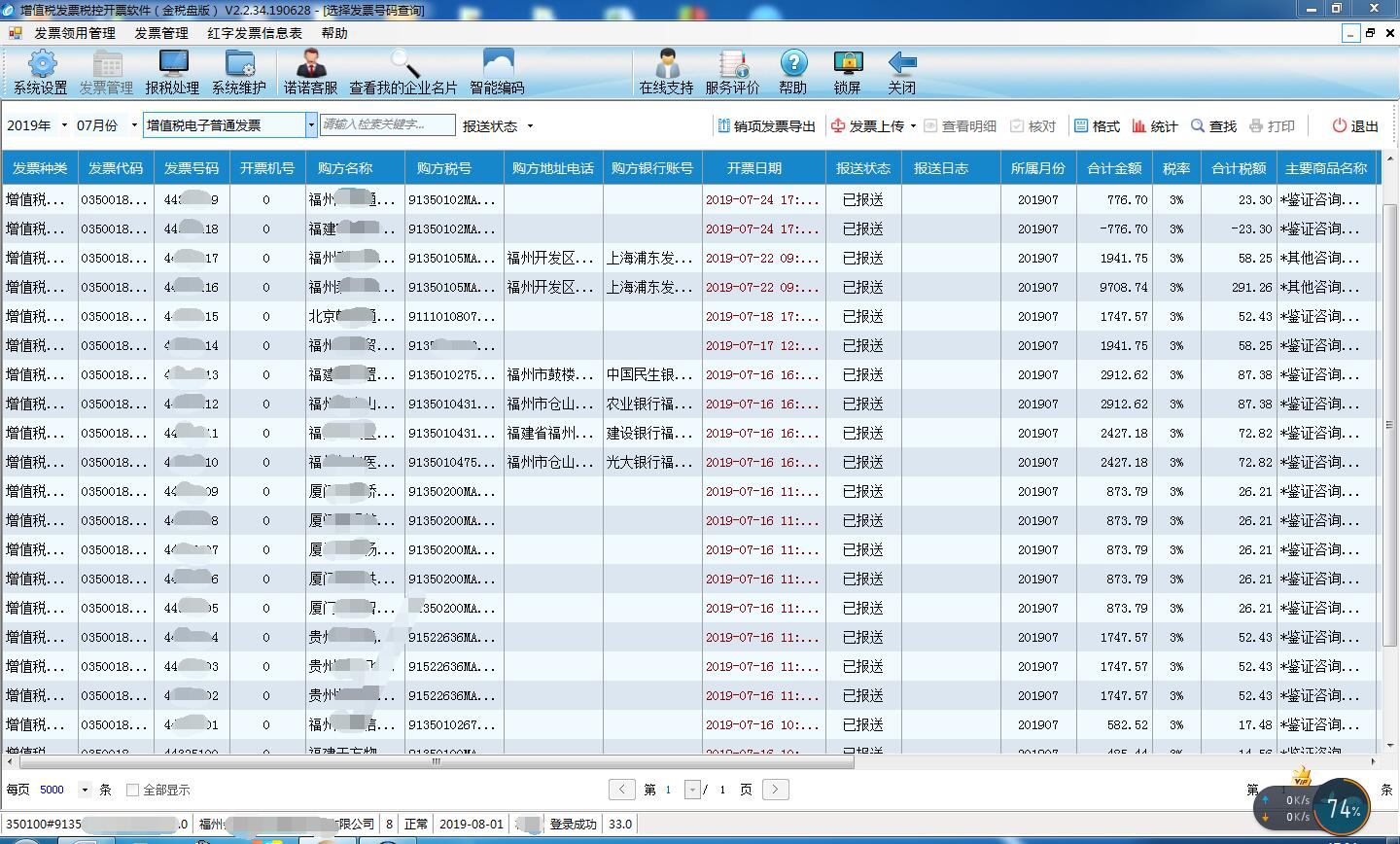Go to previous page arrow
Image resolution: width=1400 pixels, height=844 pixels.
tap(622, 790)
